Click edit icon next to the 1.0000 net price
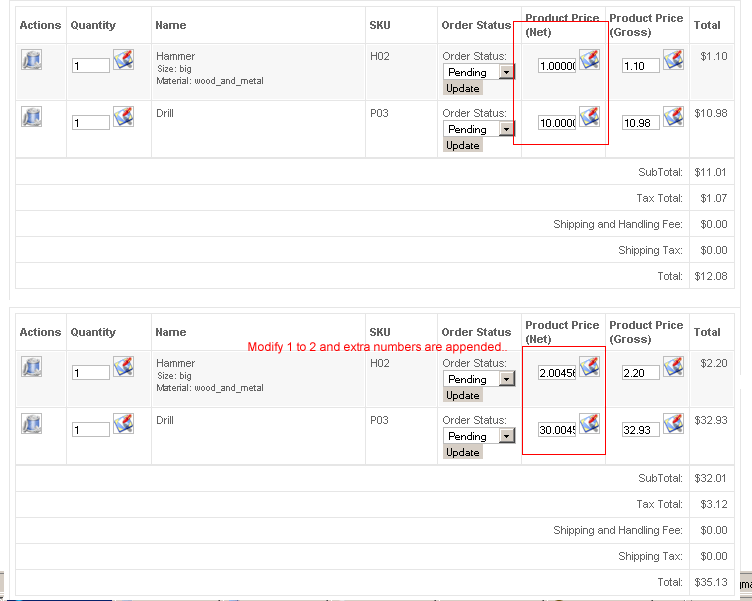This screenshot has height=601, width=752. coord(589,59)
